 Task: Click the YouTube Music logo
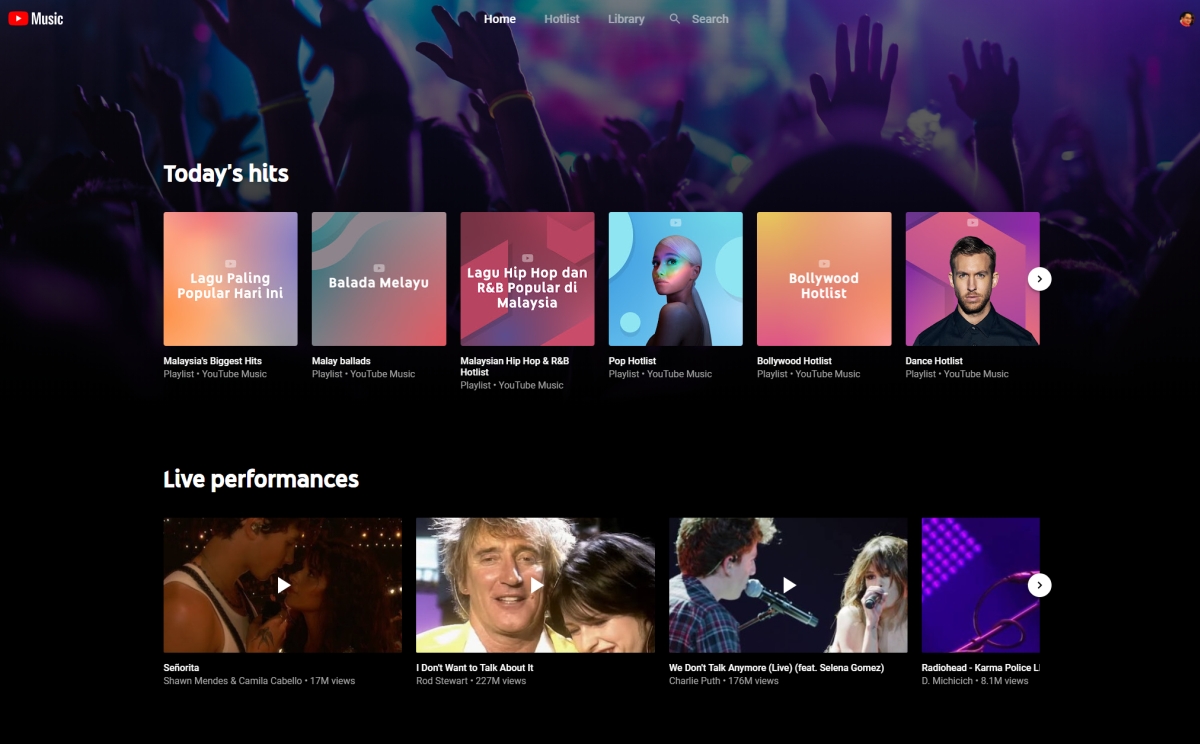point(36,19)
